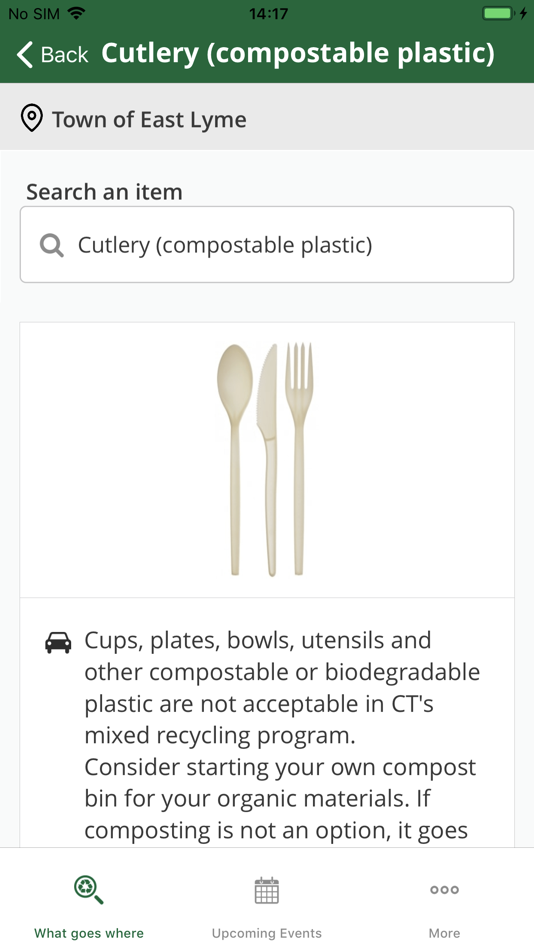This screenshot has height=950, width=534.
Task: Tap the disposal instructions text
Action: (282, 735)
